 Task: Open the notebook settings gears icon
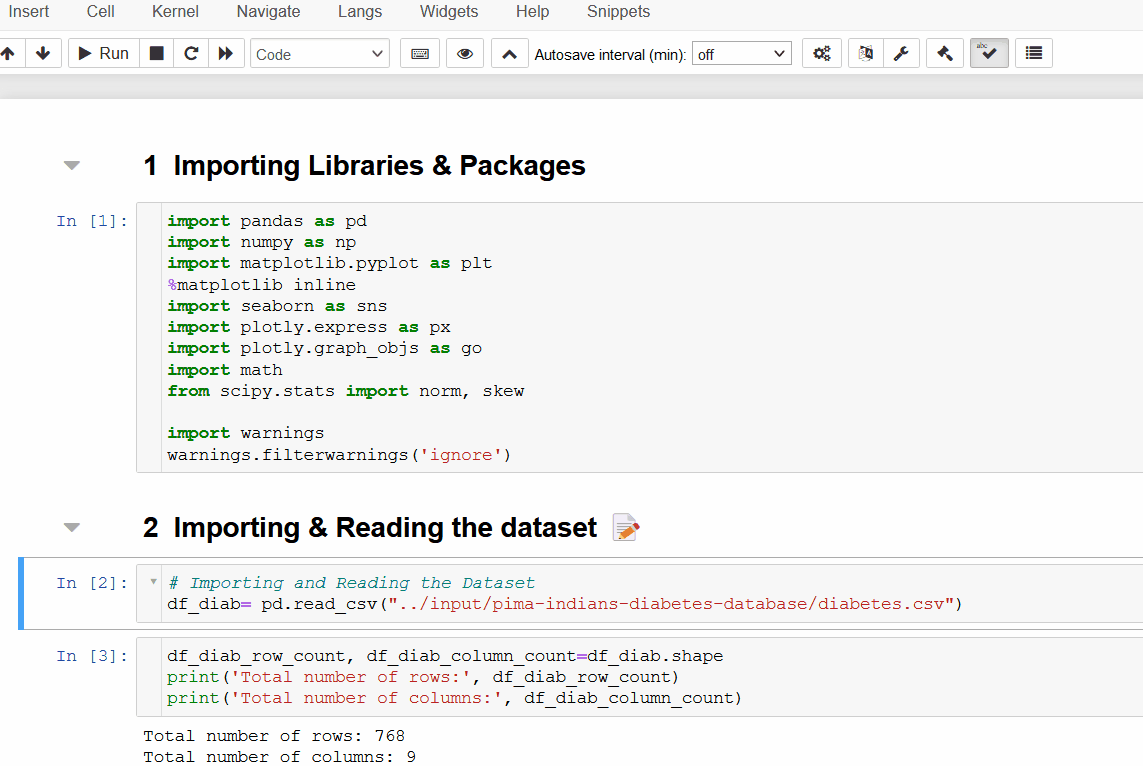coord(821,53)
